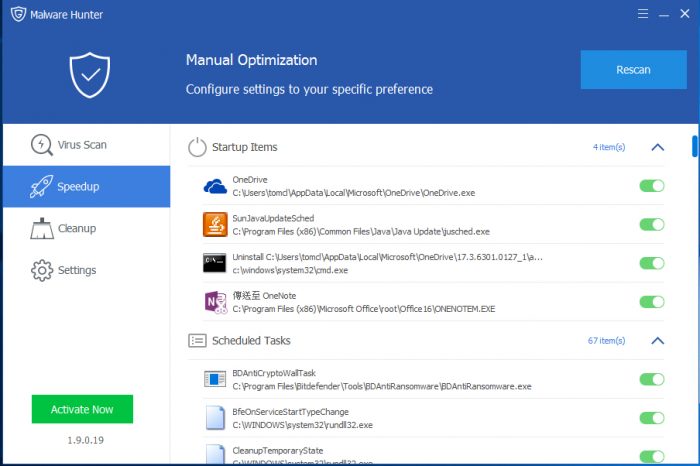Screen dimensions: 700x466
Task: Click the Scheduled Tasks section header
Action: coord(251,341)
